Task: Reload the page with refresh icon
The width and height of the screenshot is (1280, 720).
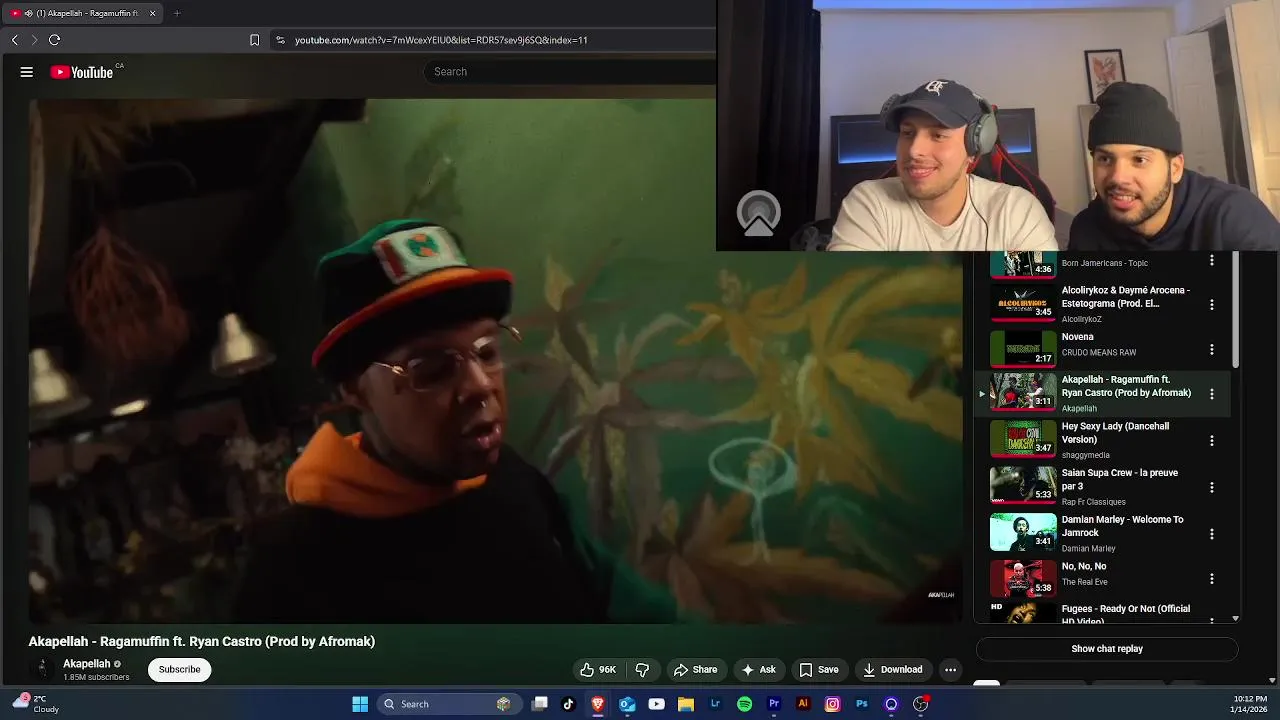Action: click(x=54, y=40)
